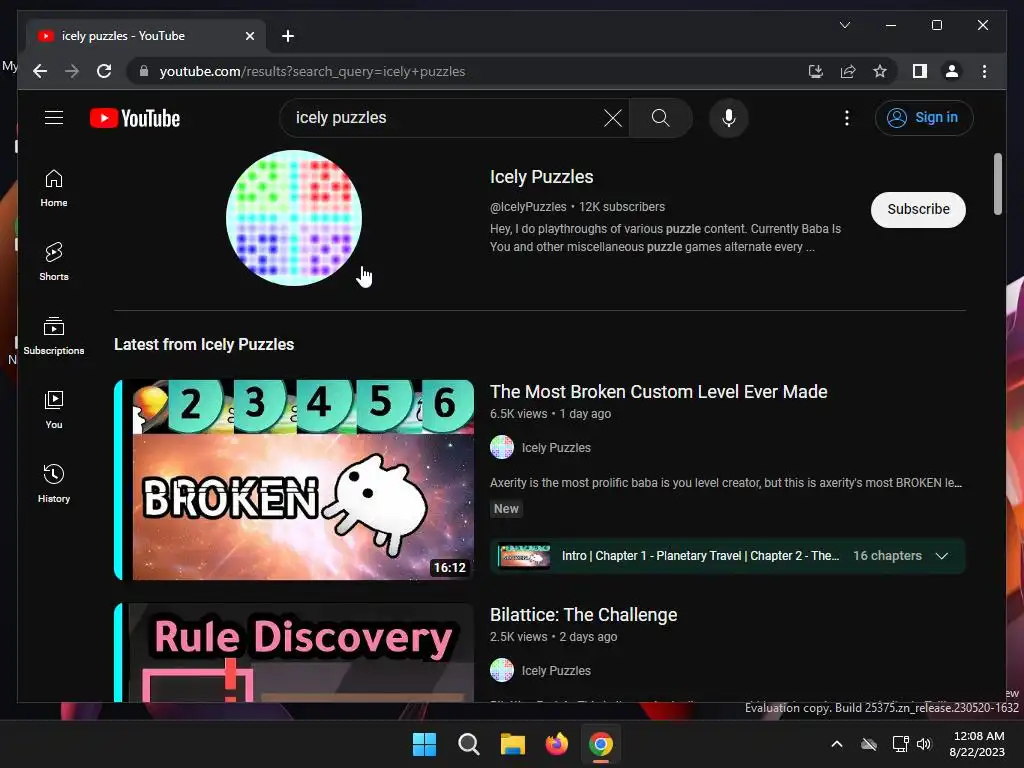Open the YouTube settings three-dot menu
The image size is (1024, 768).
click(846, 118)
